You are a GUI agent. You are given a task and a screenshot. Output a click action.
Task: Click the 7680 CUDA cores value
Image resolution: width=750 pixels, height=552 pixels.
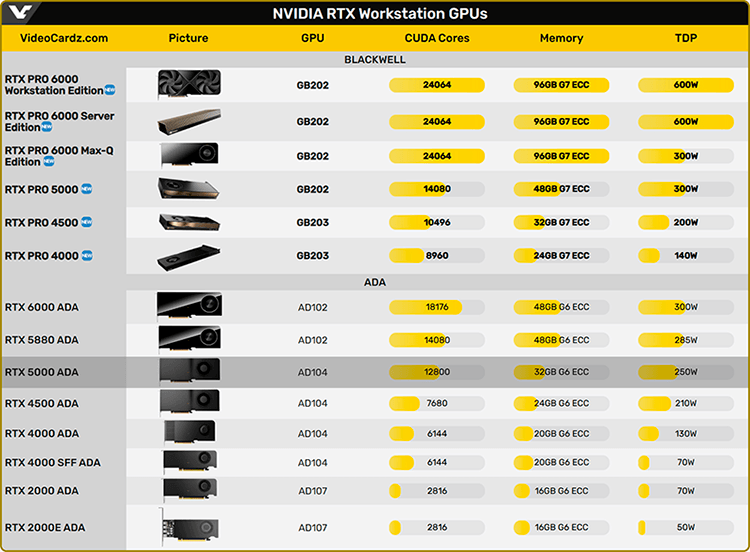pyautogui.click(x=437, y=403)
